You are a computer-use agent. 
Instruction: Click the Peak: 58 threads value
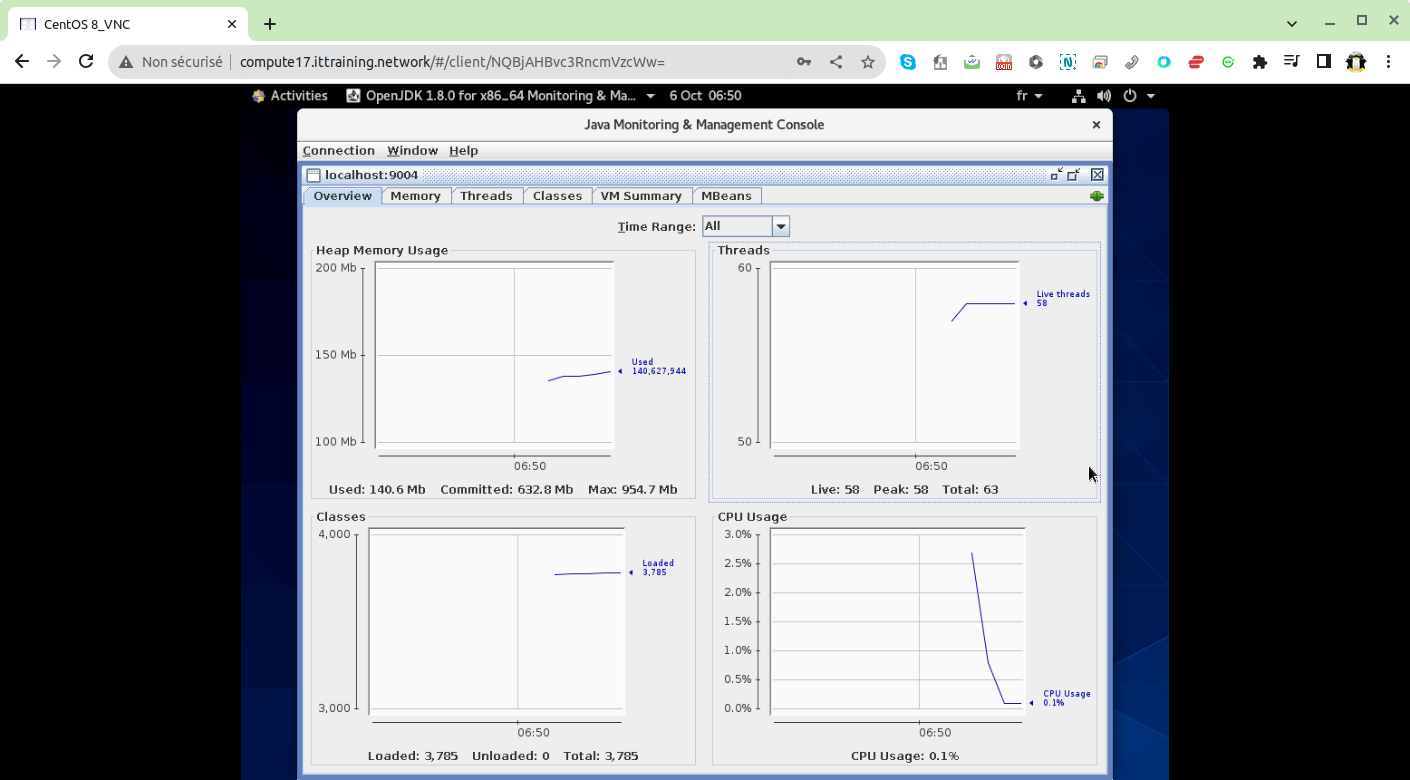901,490
